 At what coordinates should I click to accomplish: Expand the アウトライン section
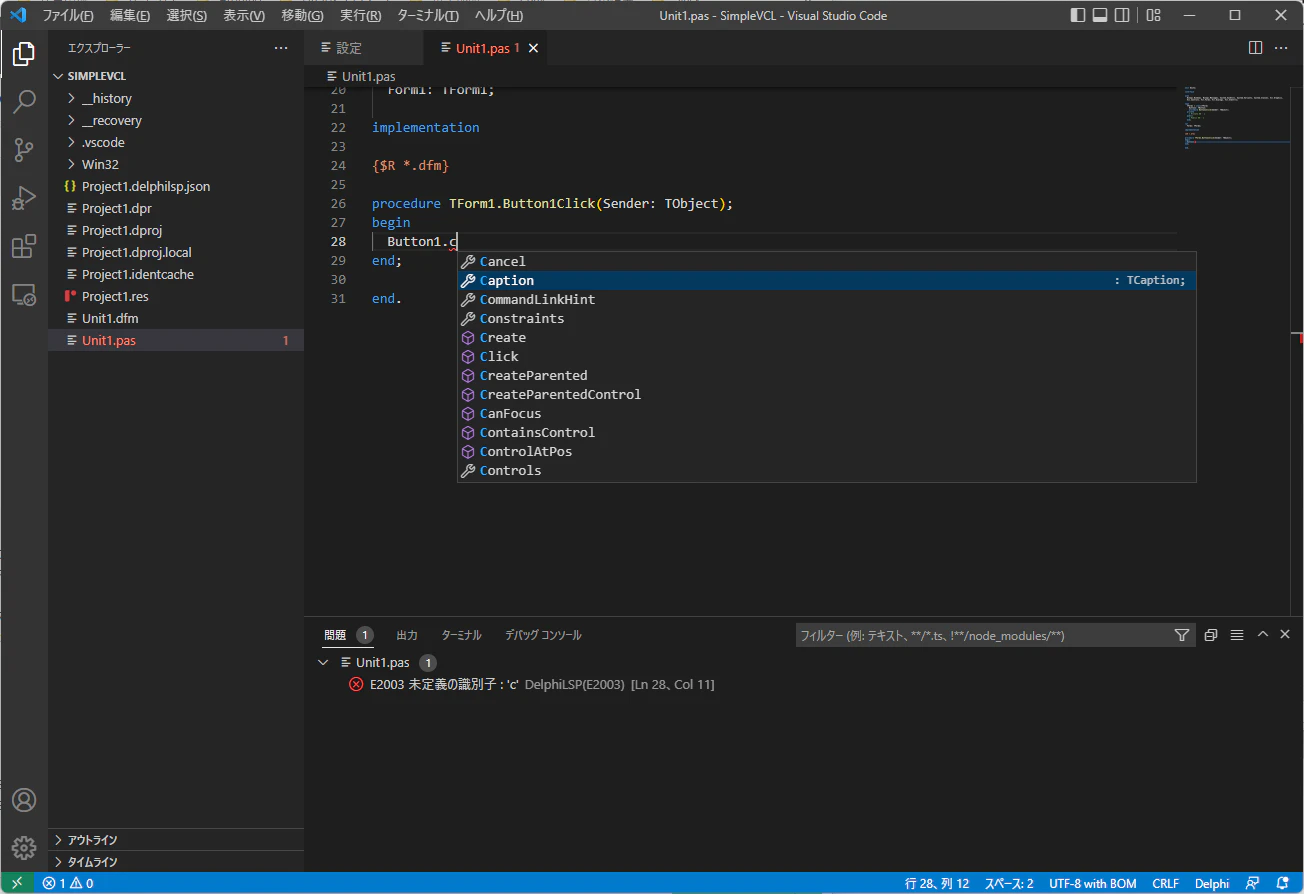176,840
